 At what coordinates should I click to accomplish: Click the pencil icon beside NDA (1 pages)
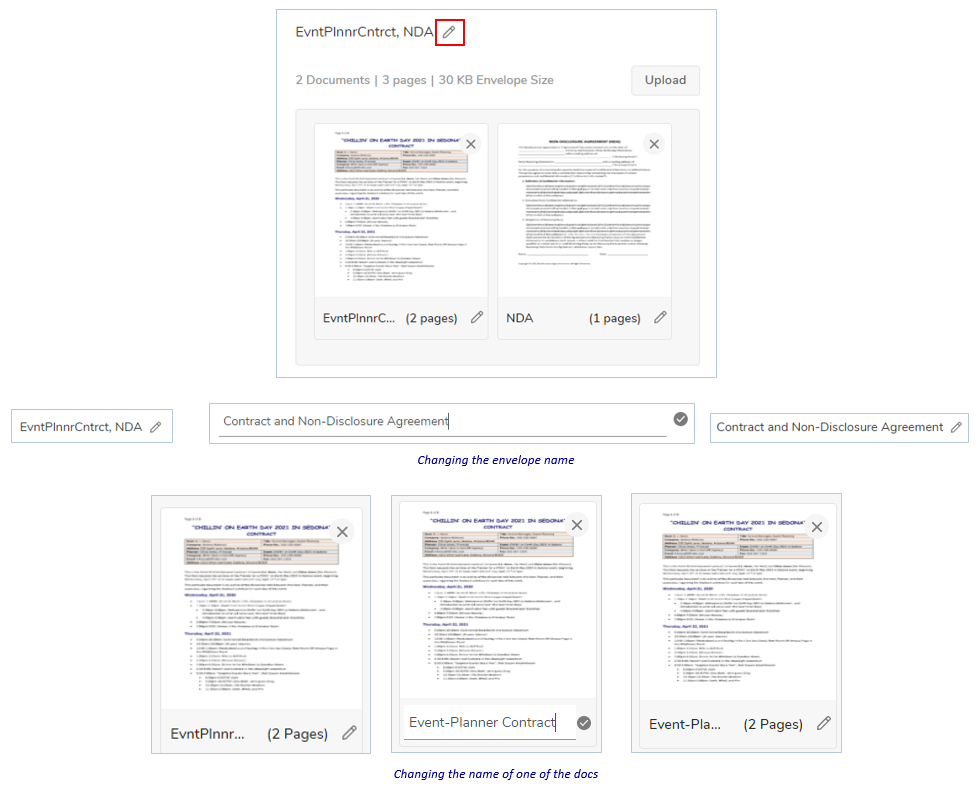[660, 318]
